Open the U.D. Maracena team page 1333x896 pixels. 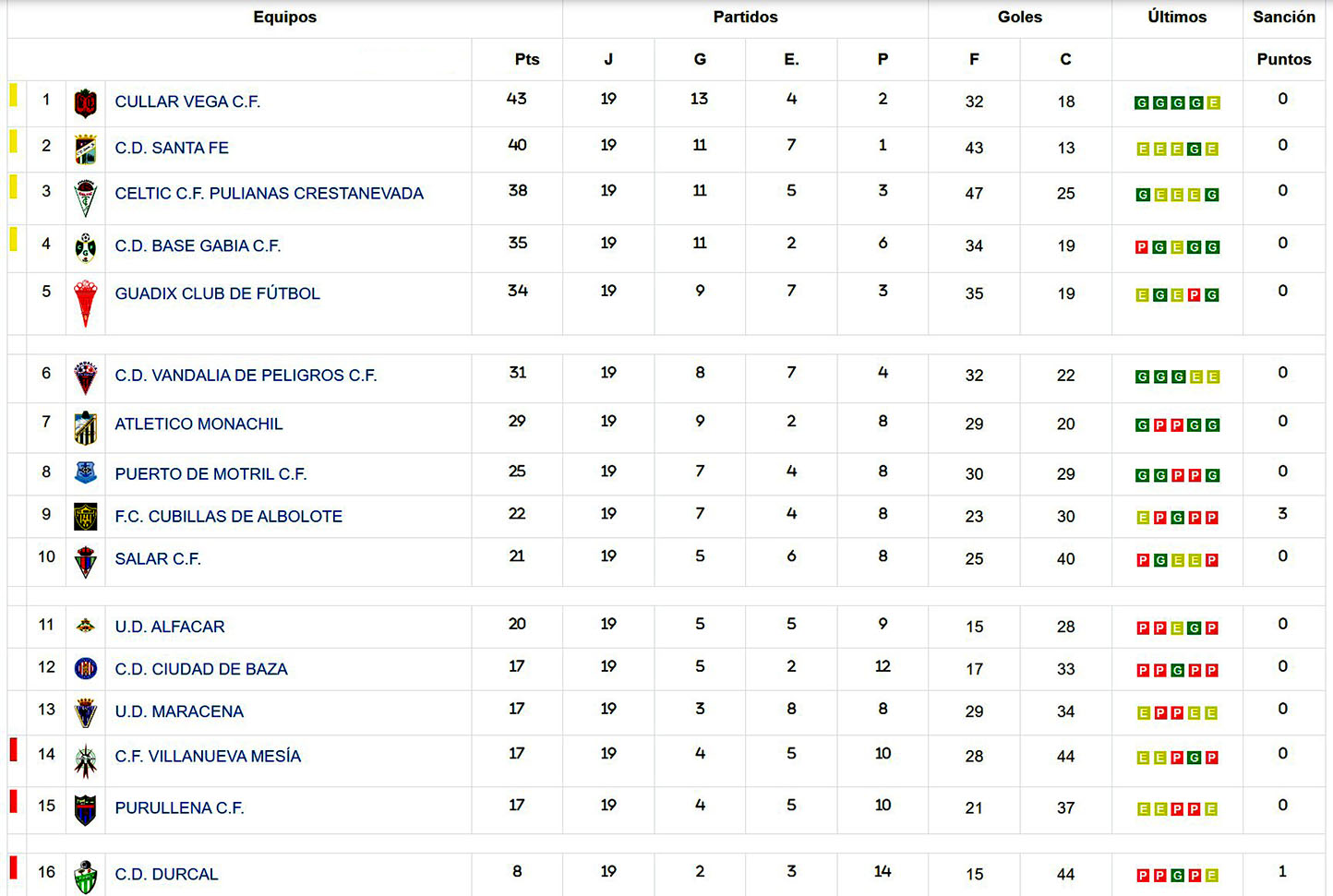point(179,711)
